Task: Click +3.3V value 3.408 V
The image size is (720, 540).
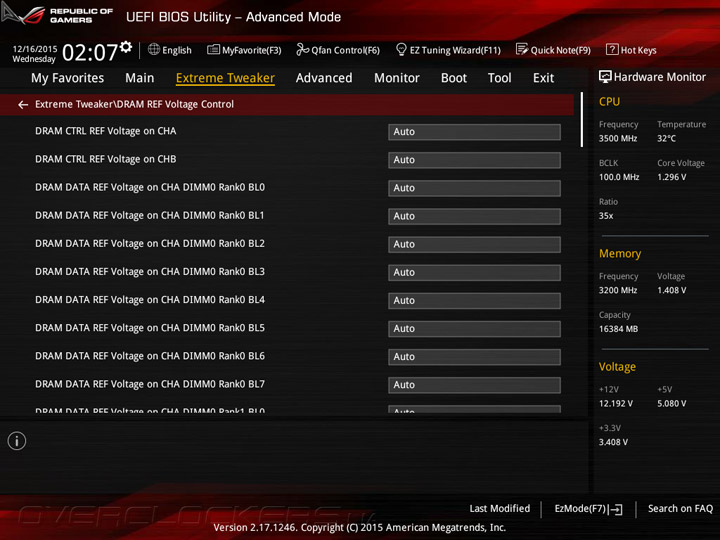Action: (613, 442)
